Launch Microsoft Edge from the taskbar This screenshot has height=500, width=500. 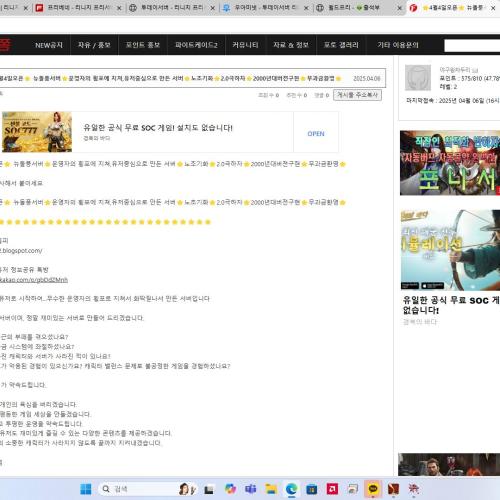(291, 489)
